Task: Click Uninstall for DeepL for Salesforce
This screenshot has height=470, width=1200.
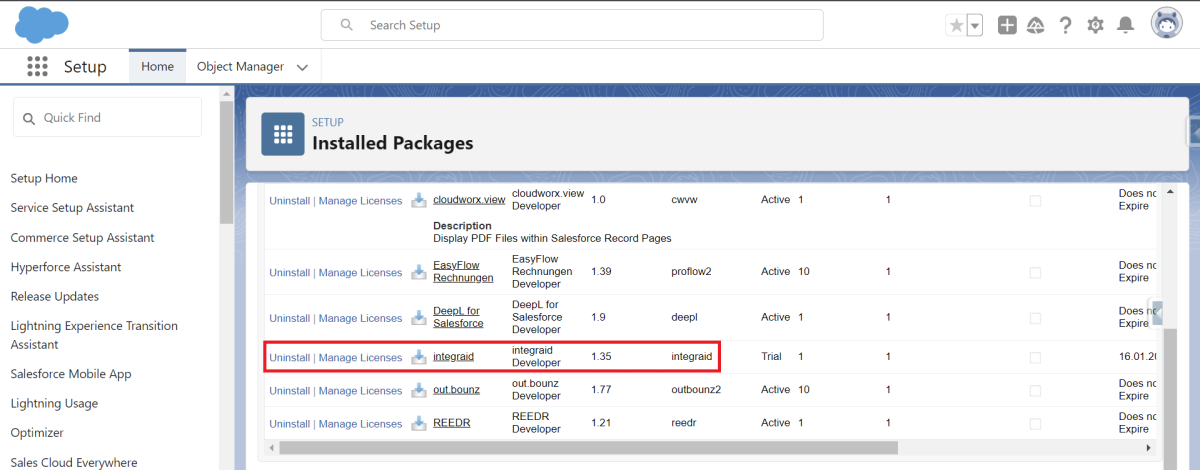Action: [290, 318]
